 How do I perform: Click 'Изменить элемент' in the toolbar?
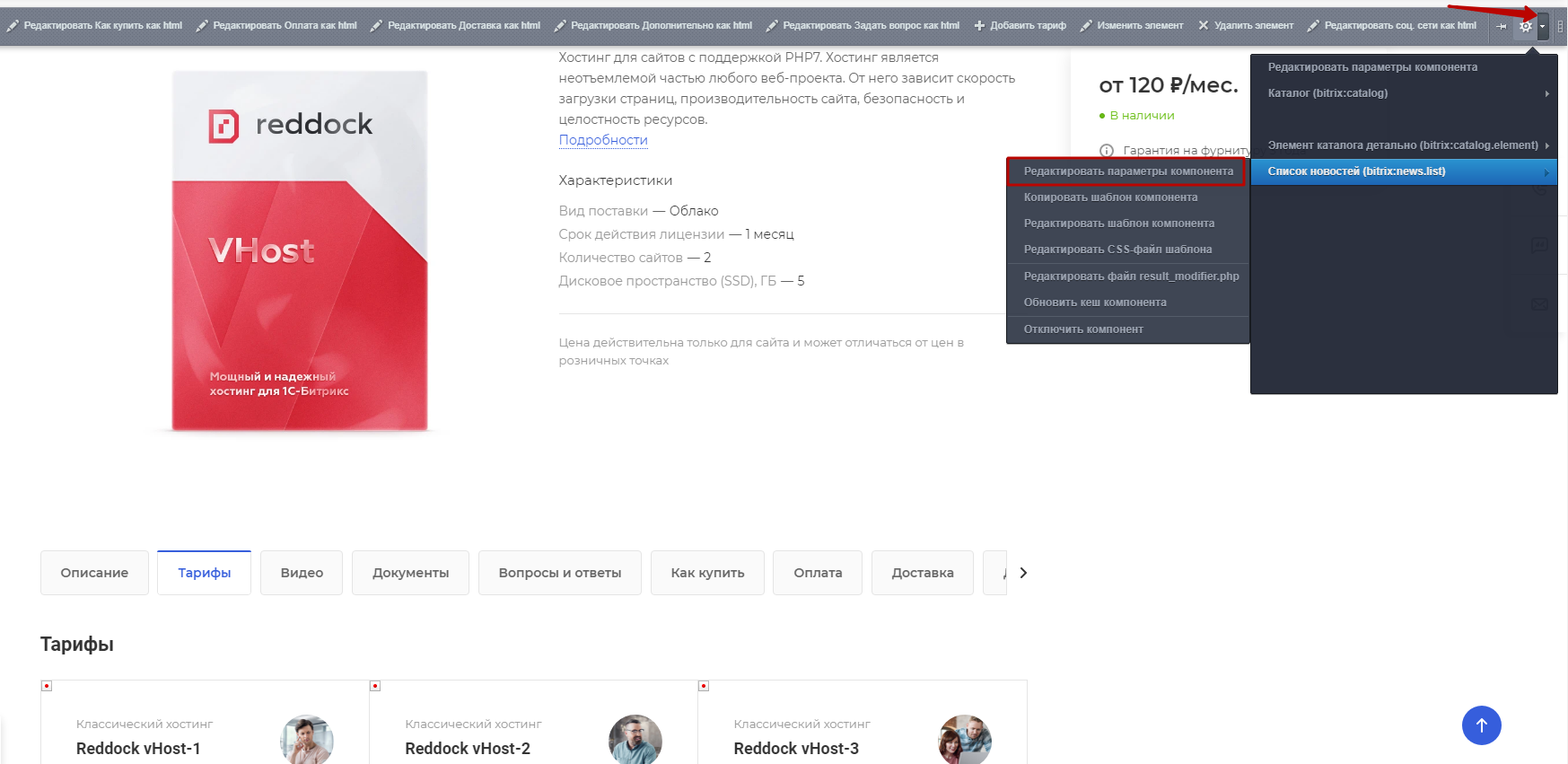1132,26
